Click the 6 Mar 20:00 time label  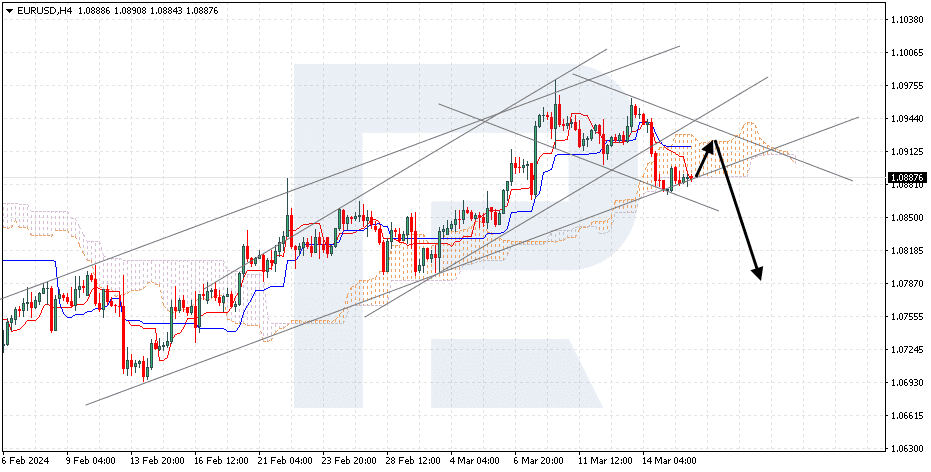(538, 461)
